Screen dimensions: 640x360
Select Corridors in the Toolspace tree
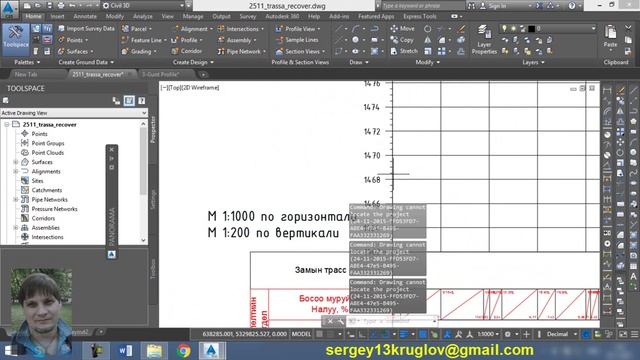tap(43, 218)
